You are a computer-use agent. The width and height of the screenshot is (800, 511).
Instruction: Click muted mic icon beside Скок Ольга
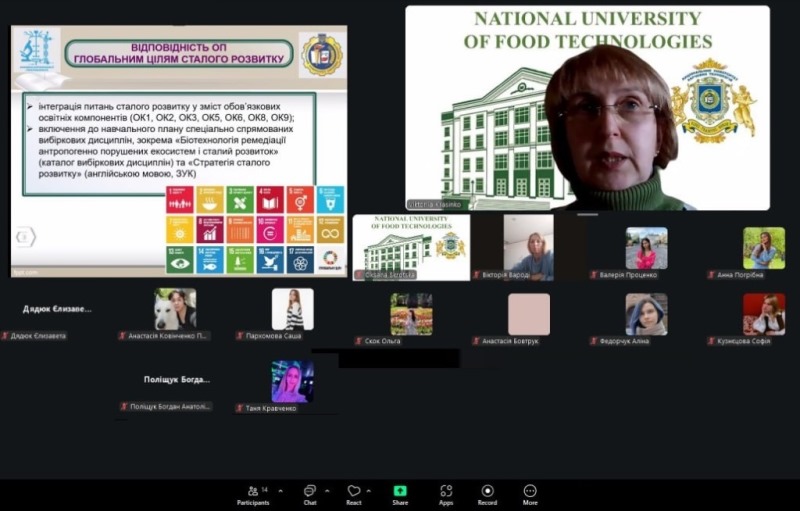coord(360,341)
